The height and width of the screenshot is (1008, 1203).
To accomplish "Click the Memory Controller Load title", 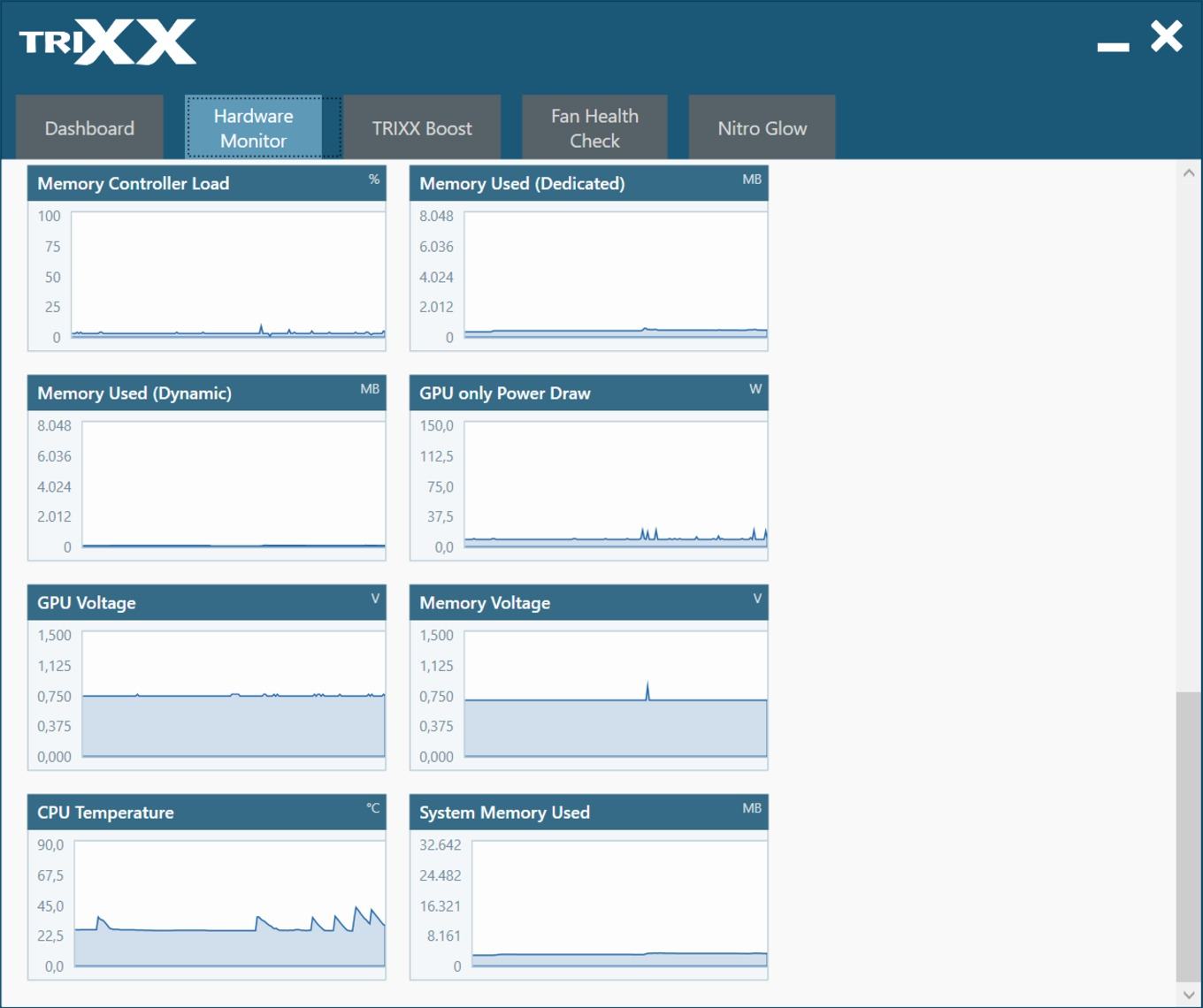I will click(134, 183).
